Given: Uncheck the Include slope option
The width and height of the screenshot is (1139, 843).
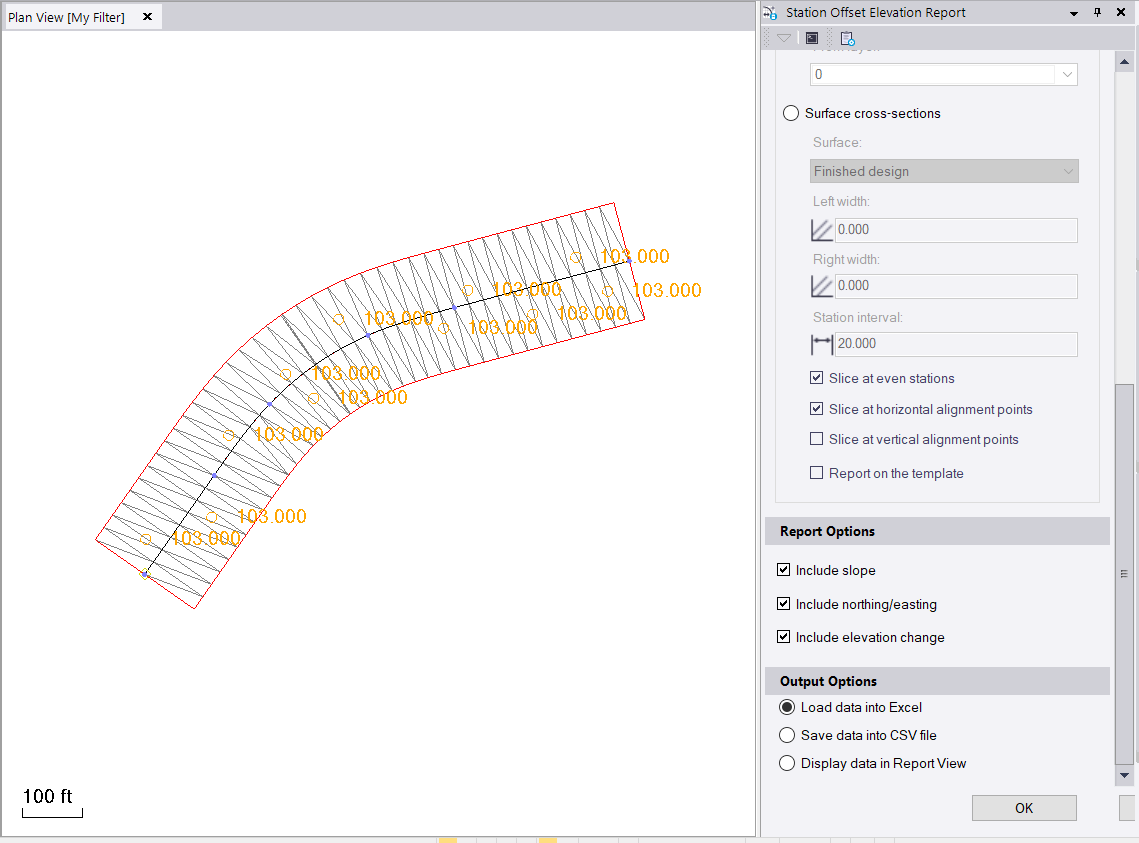Looking at the screenshot, I should pyautogui.click(x=784, y=569).
